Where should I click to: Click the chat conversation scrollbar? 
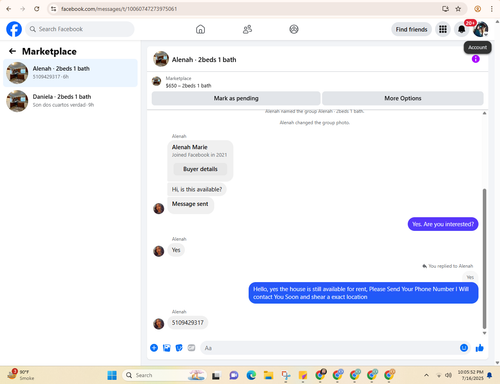coord(484,258)
